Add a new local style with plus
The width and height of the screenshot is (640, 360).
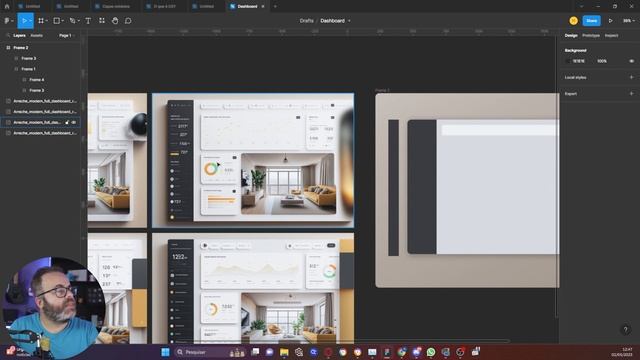tap(631, 77)
